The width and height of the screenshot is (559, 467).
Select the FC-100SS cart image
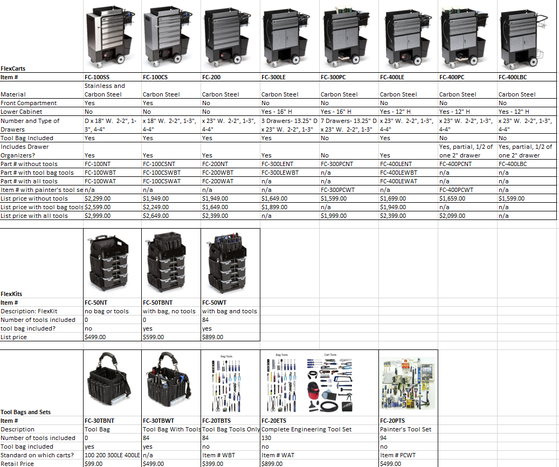110,36
